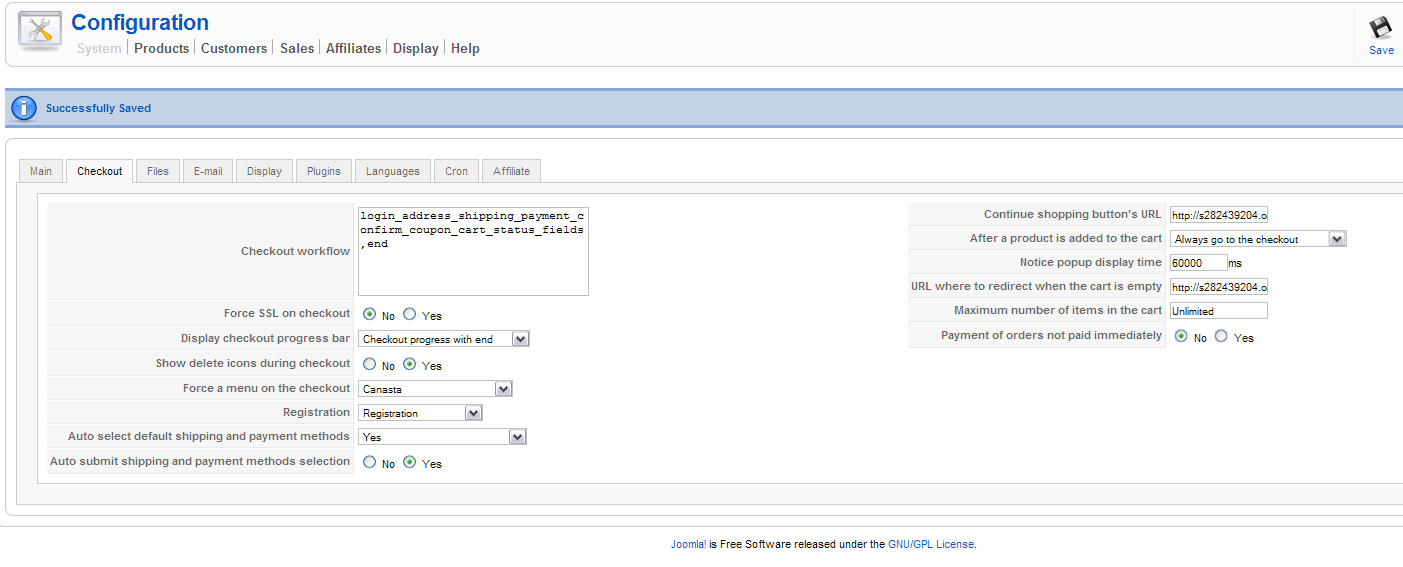Set Force SSL on checkout to Yes
The width and height of the screenshot is (1403, 567).
[x=410, y=314]
